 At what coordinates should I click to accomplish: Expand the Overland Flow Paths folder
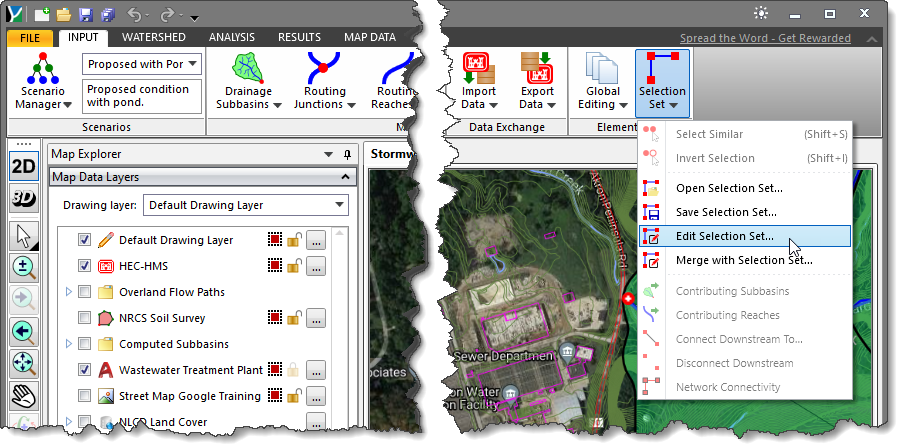click(x=69, y=292)
